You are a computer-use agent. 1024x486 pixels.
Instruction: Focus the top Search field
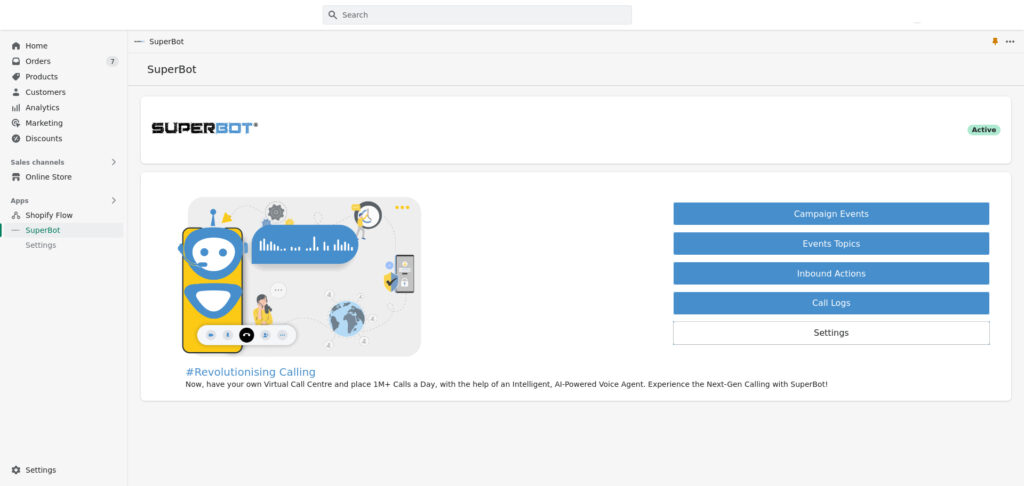coord(477,15)
